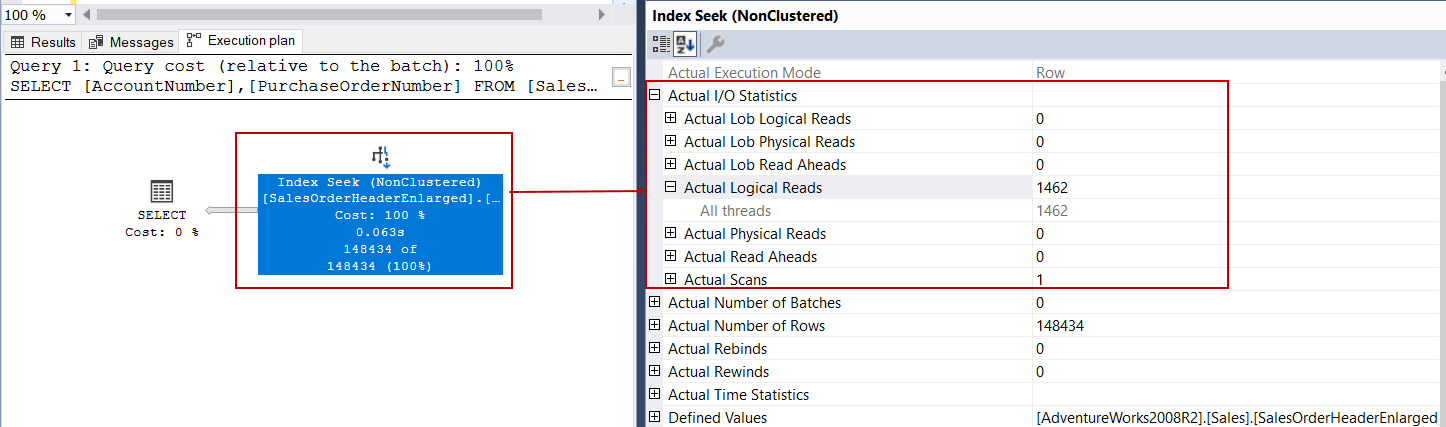Click the Property Pages wrench icon

(x=715, y=44)
